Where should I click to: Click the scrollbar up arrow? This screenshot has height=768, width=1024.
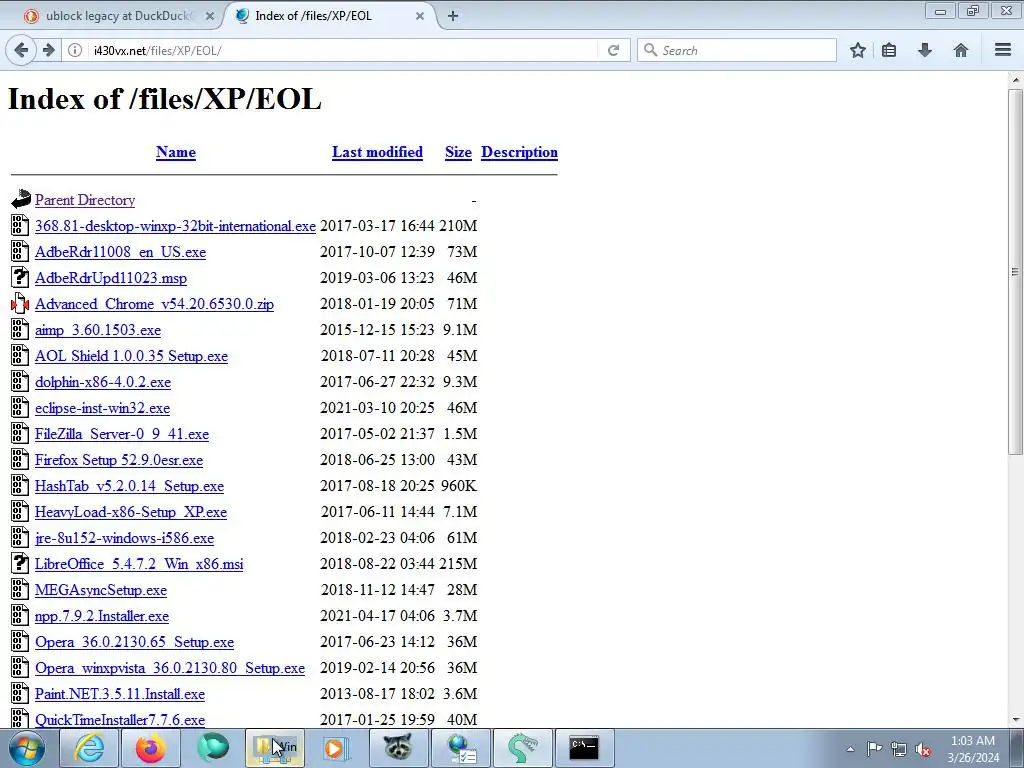coord(1016,80)
